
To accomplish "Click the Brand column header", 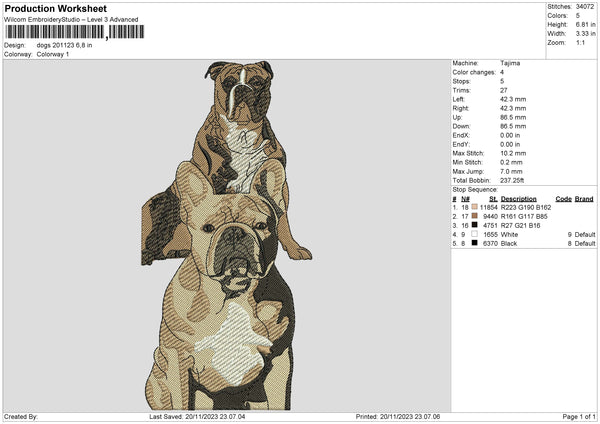I will pos(580,198).
